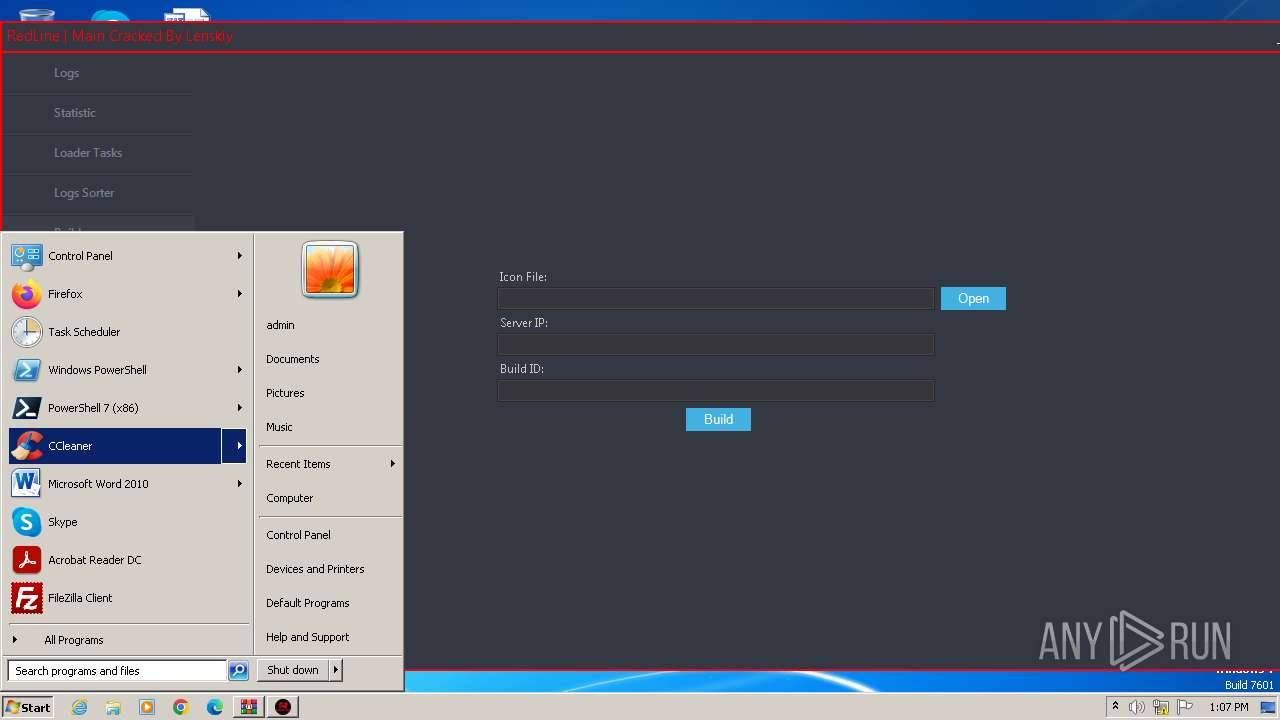Click the Search programs and files box
This screenshot has width=1280, height=720.
click(117, 671)
